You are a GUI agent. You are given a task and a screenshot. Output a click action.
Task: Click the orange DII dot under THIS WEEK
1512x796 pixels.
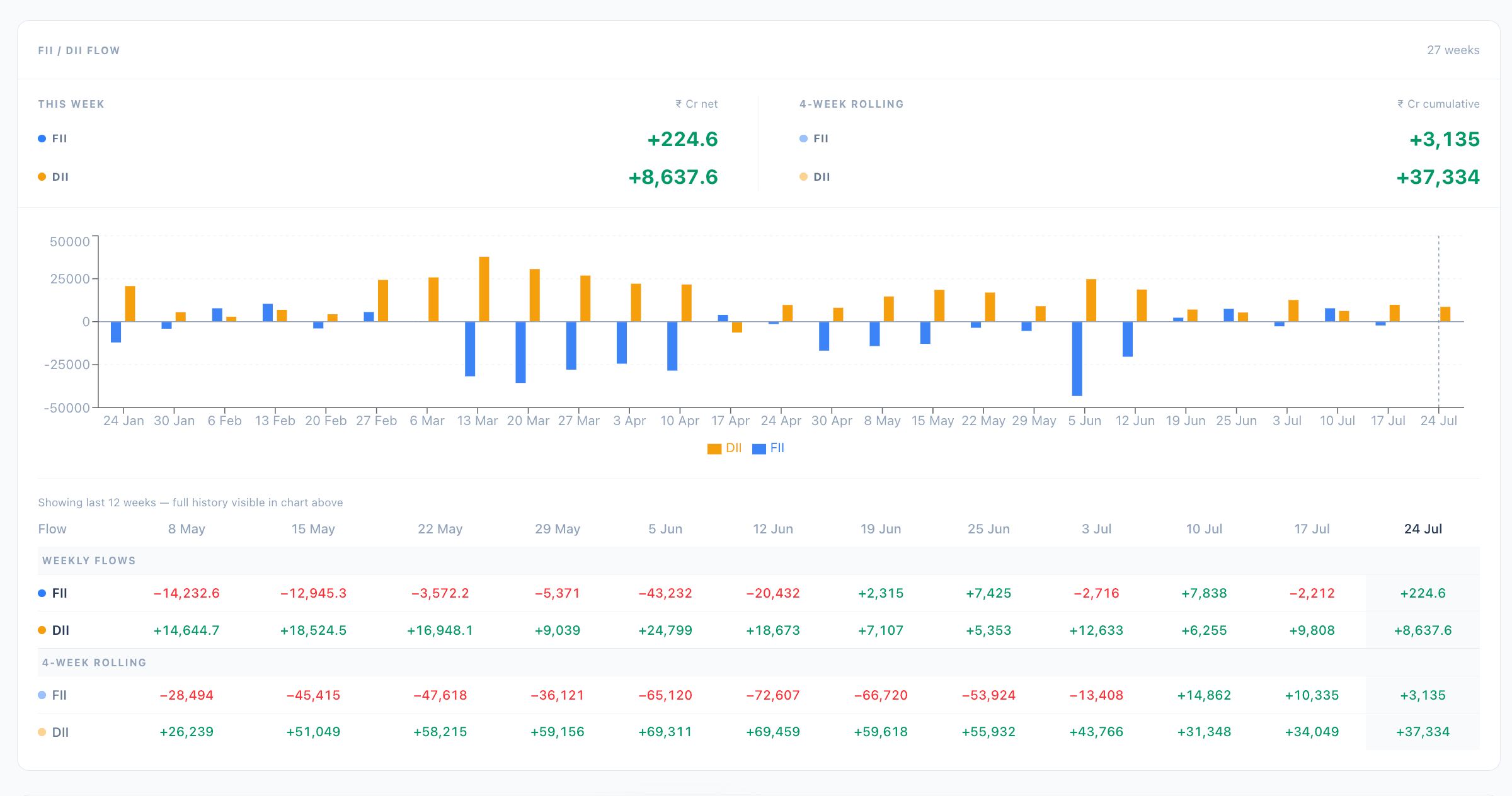[x=42, y=177]
